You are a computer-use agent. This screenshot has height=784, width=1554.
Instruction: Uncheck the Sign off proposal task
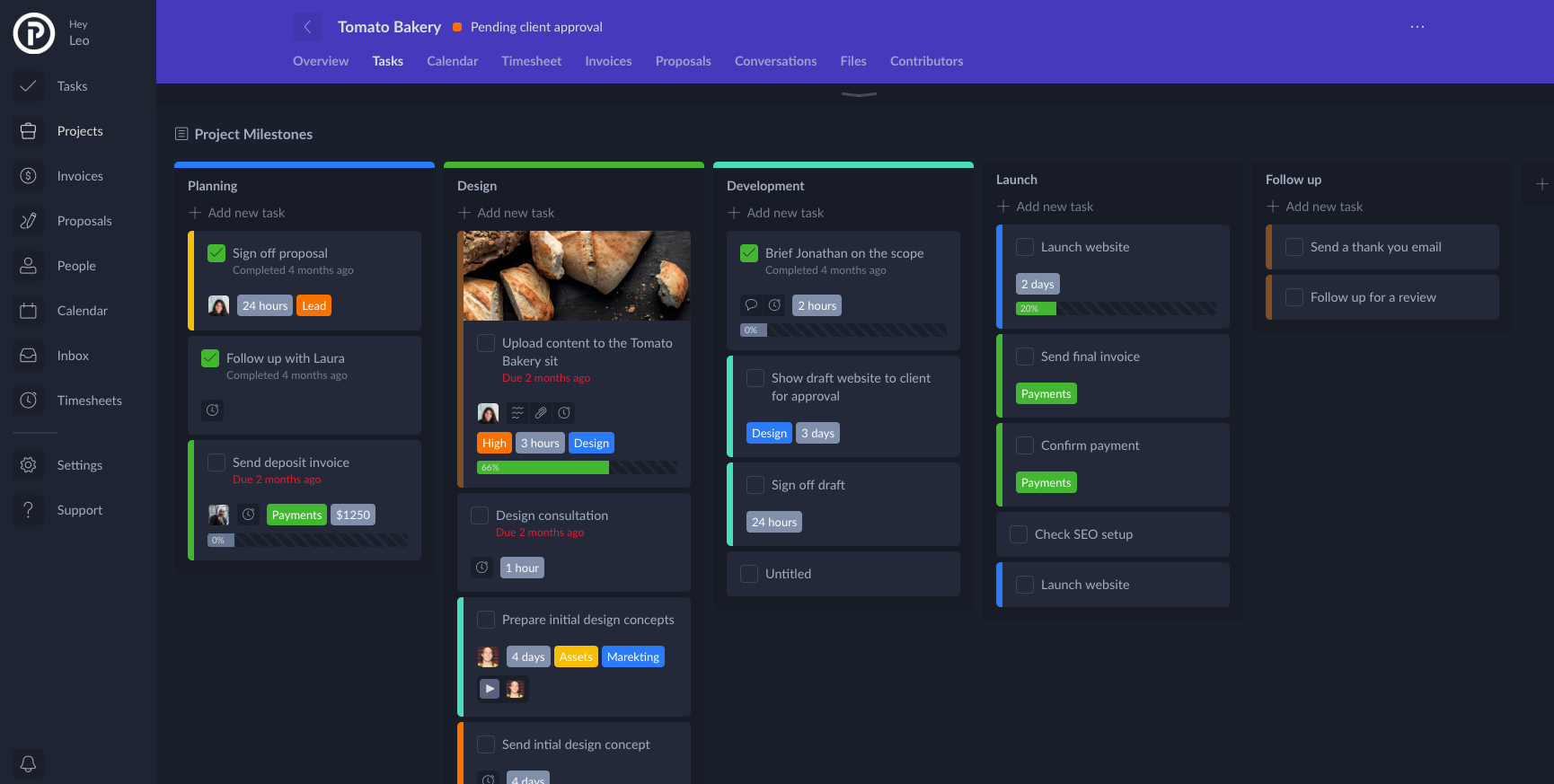point(216,253)
